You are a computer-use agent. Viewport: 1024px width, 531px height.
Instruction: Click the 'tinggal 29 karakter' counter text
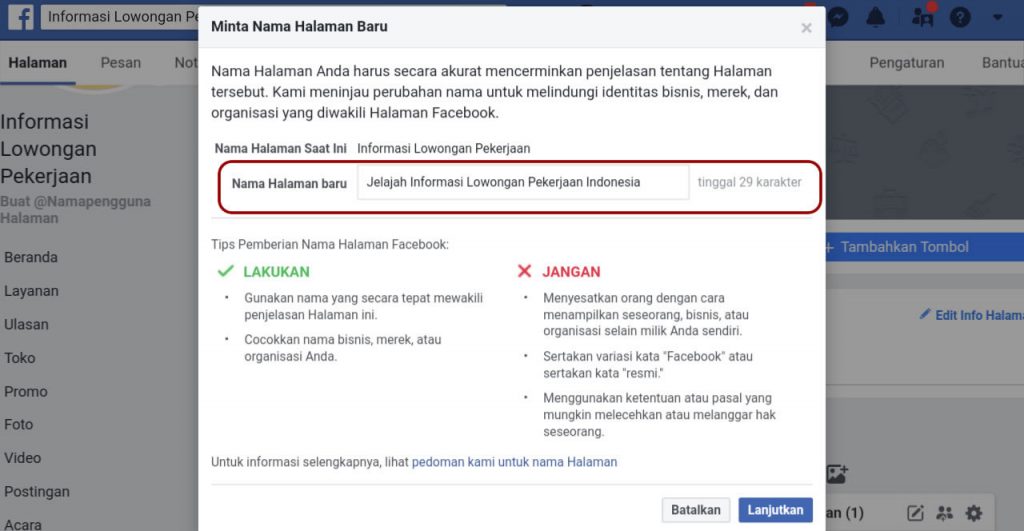click(749, 182)
